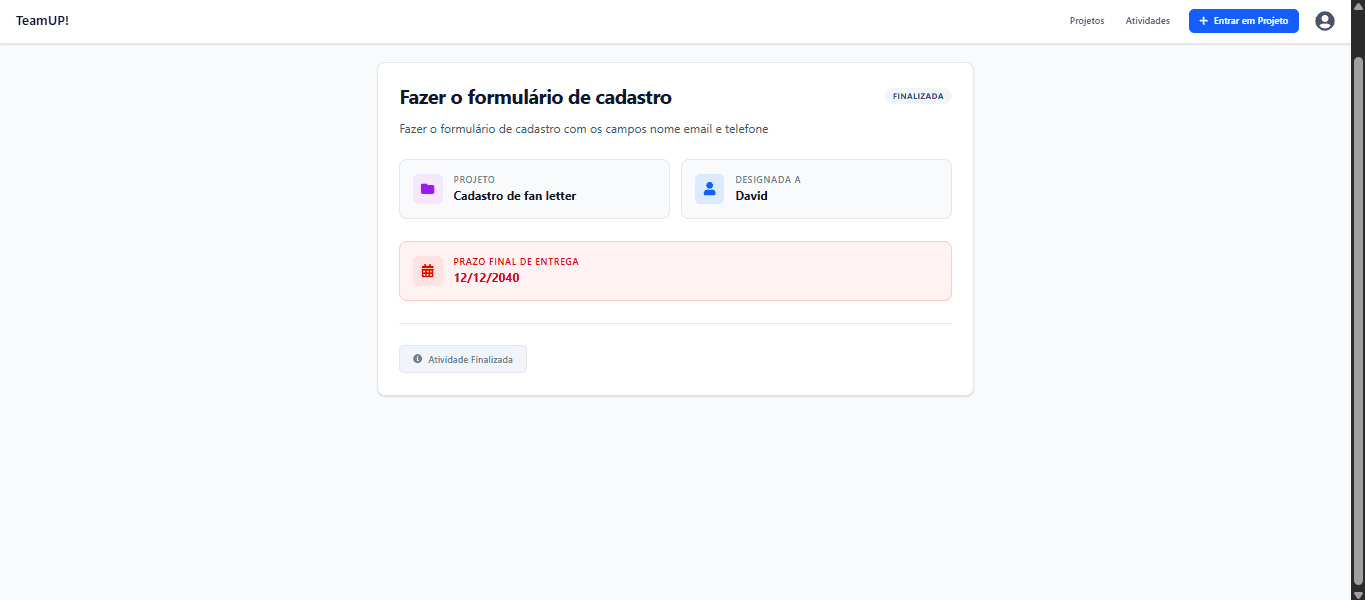Click the Atividade Finalizada button
Screen dimensions: 1365x600
pos(463,359)
